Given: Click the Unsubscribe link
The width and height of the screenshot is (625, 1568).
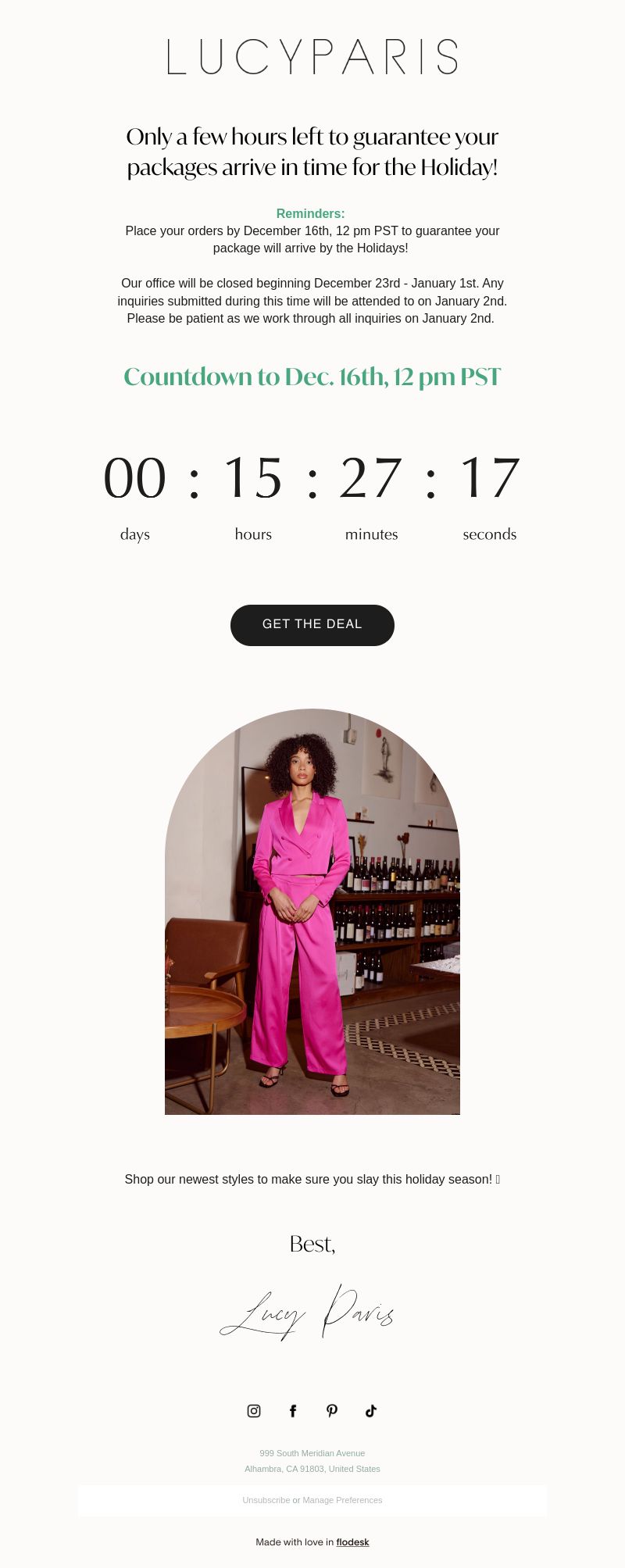Looking at the screenshot, I should (266, 1500).
